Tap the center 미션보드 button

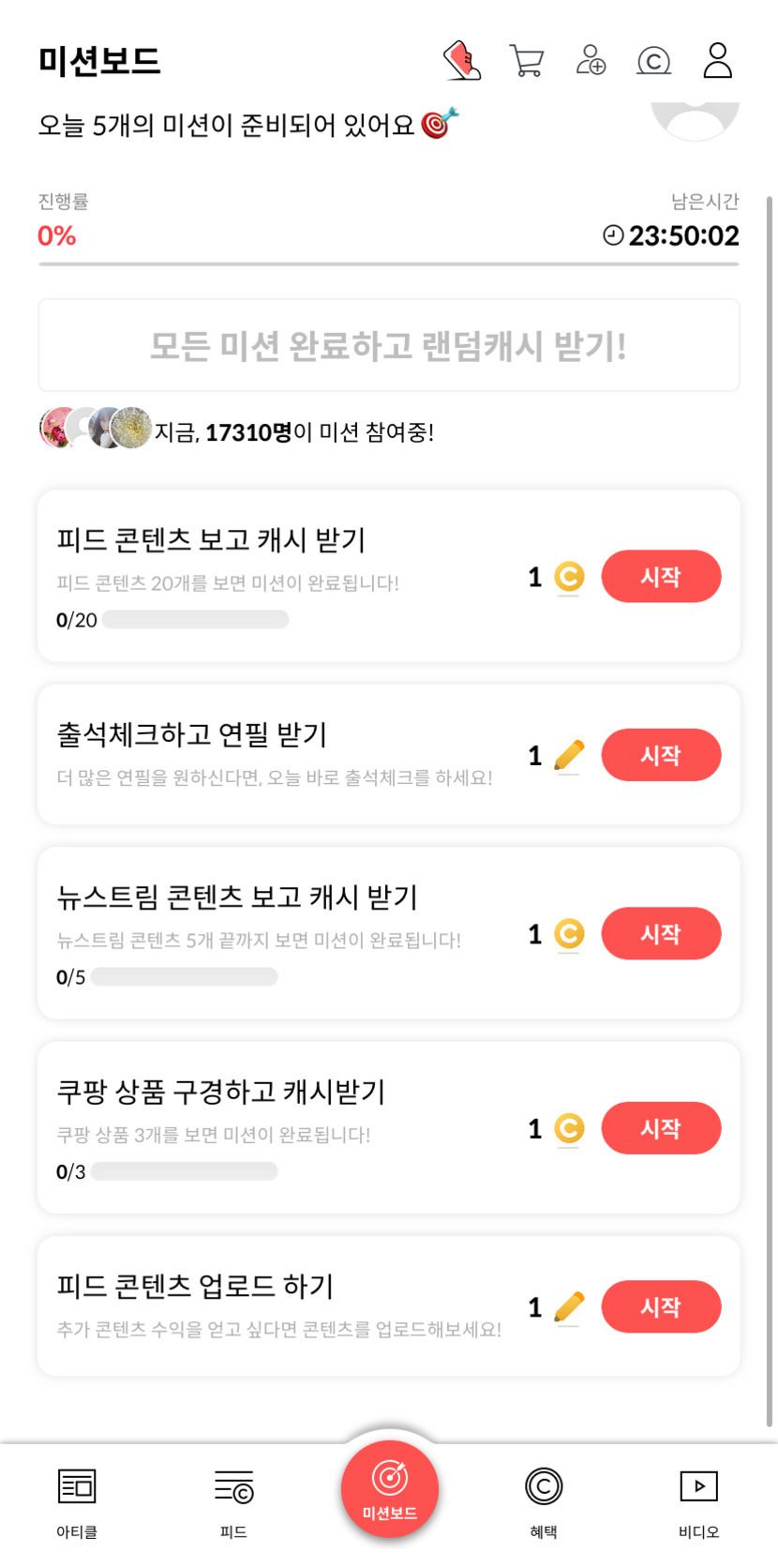click(x=390, y=1488)
